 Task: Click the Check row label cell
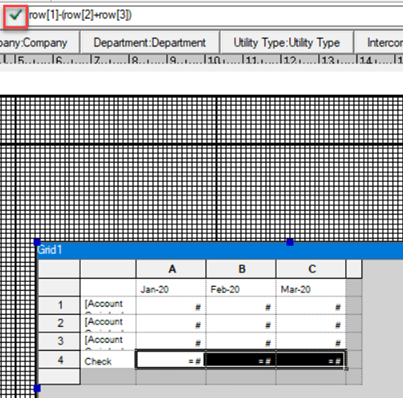[x=108, y=360]
